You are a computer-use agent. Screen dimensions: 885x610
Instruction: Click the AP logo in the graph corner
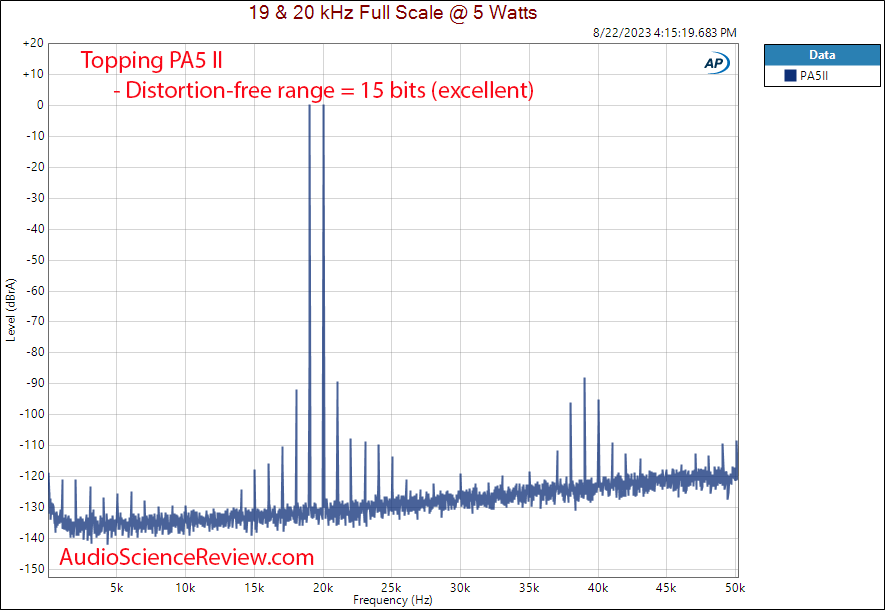717,63
